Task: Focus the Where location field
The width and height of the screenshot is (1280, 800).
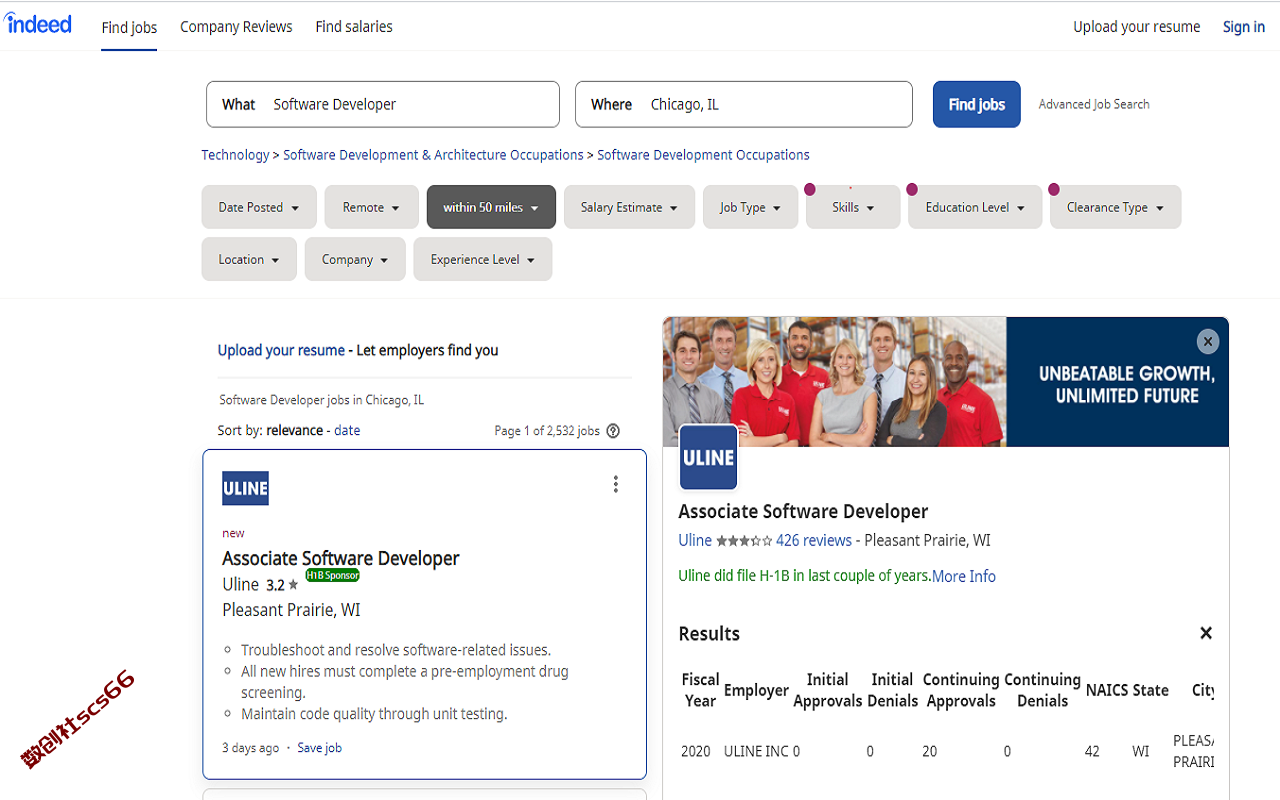Action: pos(744,104)
